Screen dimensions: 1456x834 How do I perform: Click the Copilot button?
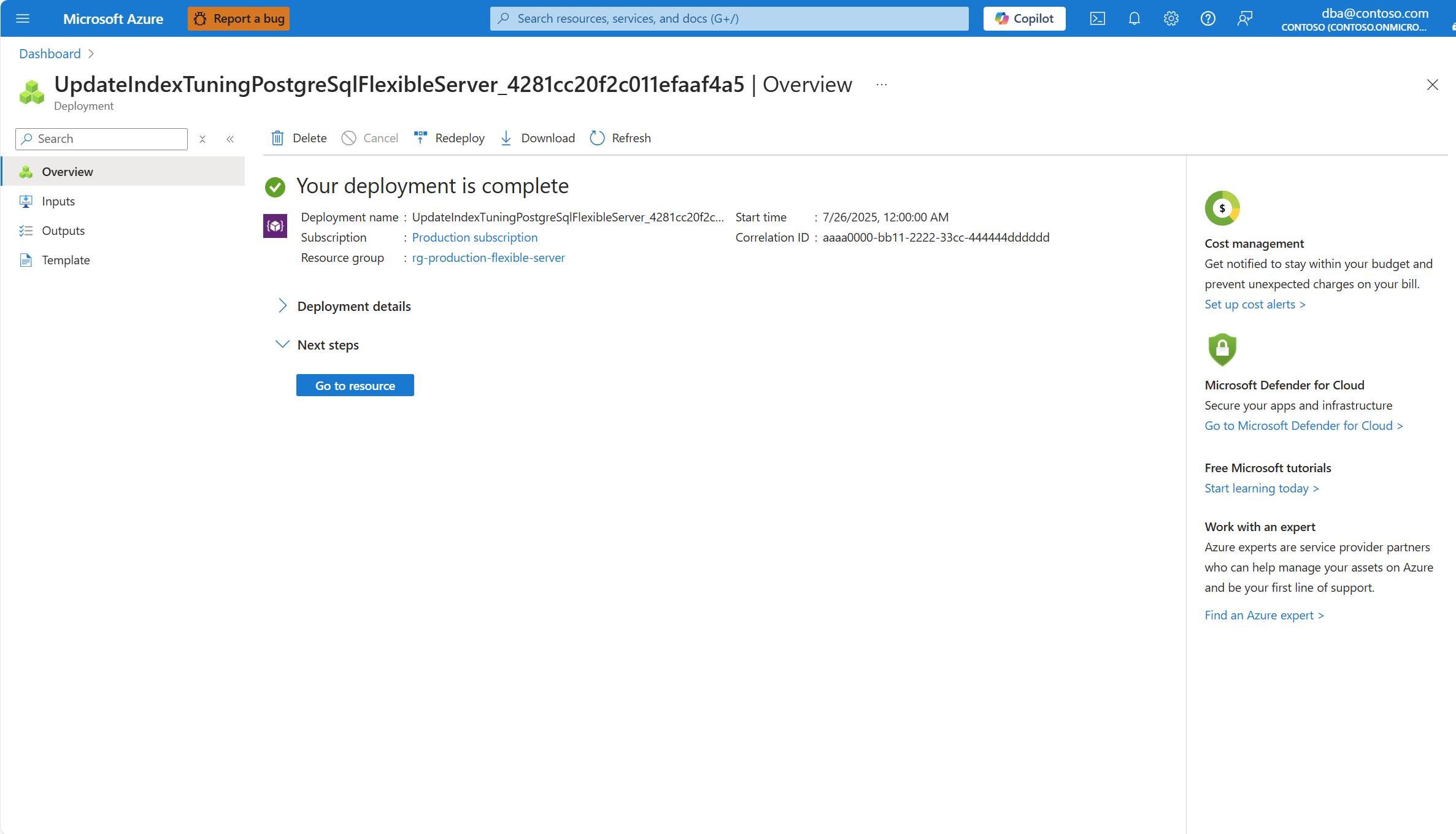pos(1024,18)
